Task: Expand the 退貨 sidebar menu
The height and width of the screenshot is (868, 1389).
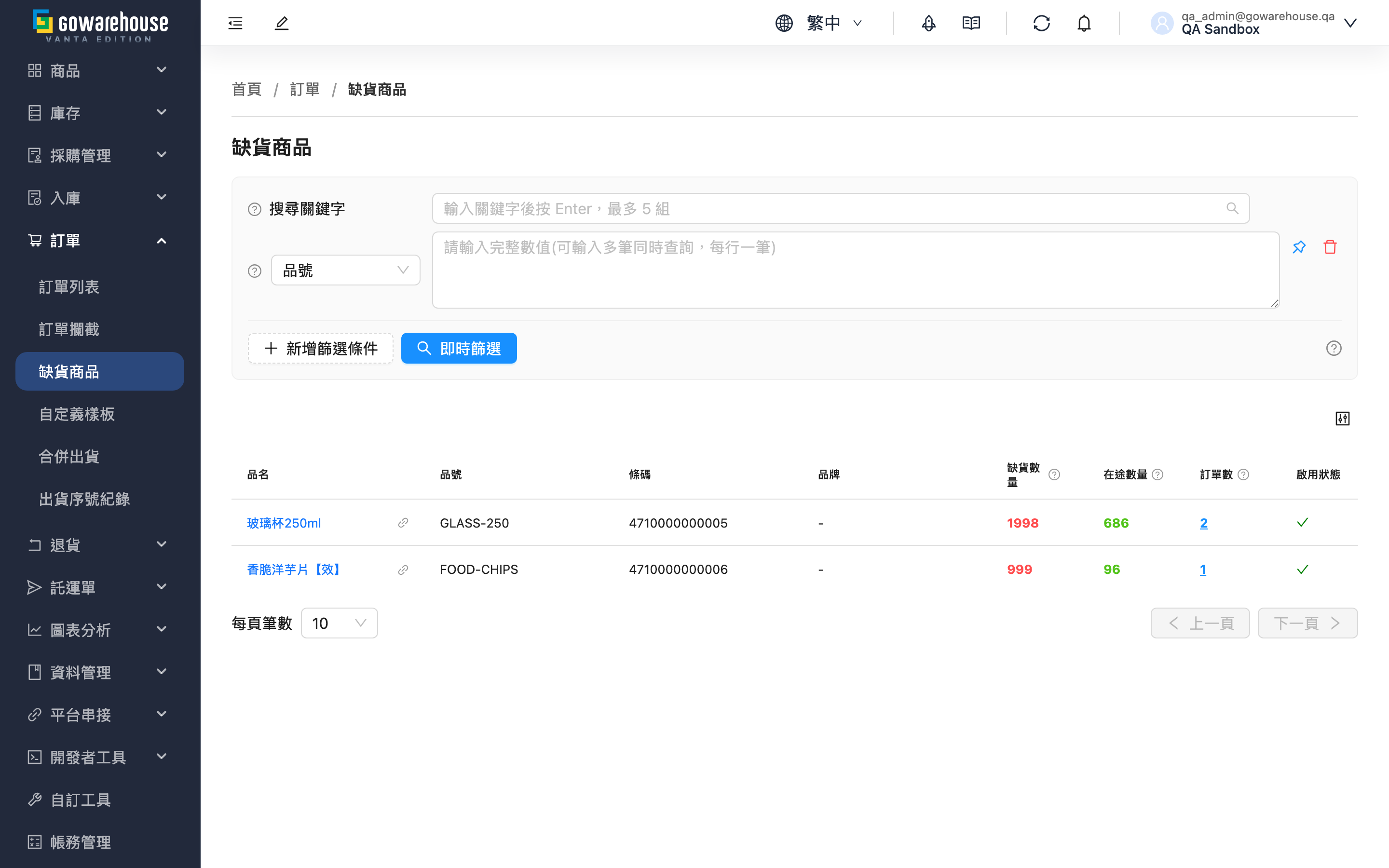Action: (x=100, y=544)
